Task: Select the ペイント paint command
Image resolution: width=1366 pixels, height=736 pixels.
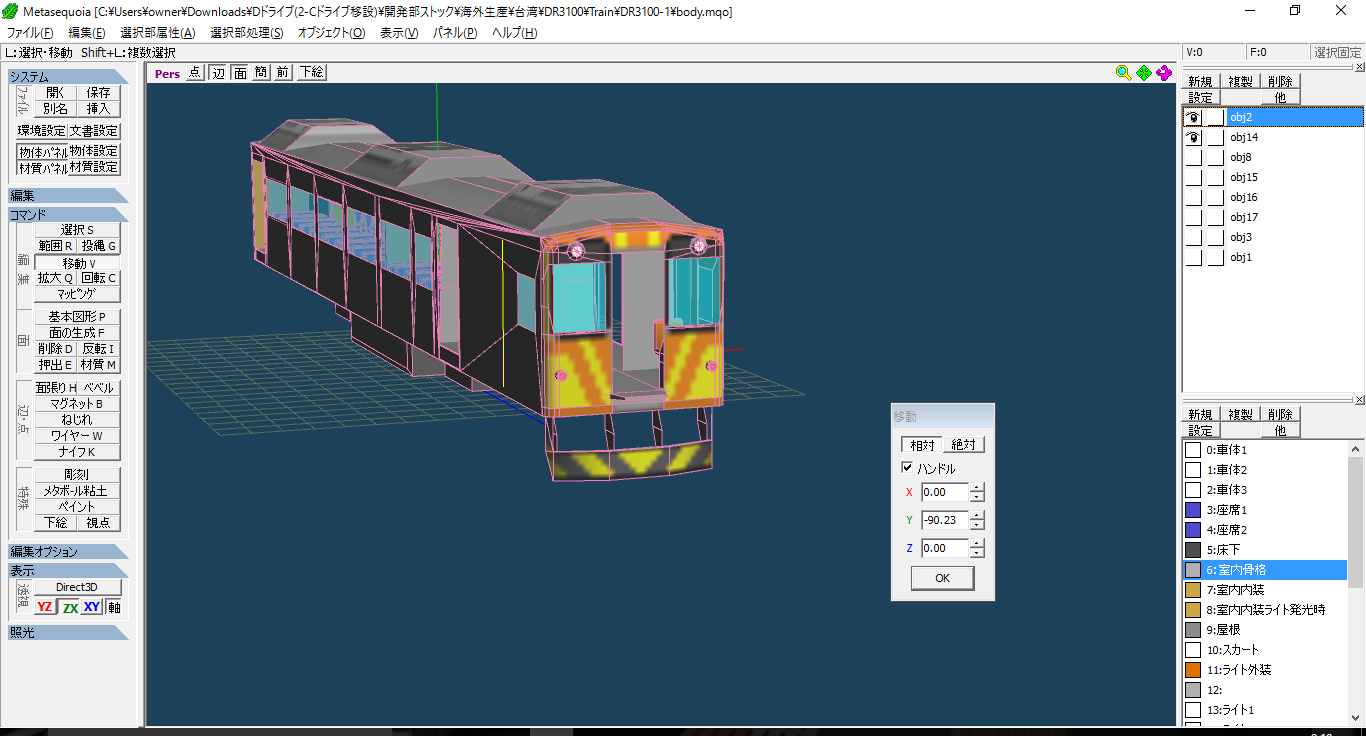Action: 77,507
